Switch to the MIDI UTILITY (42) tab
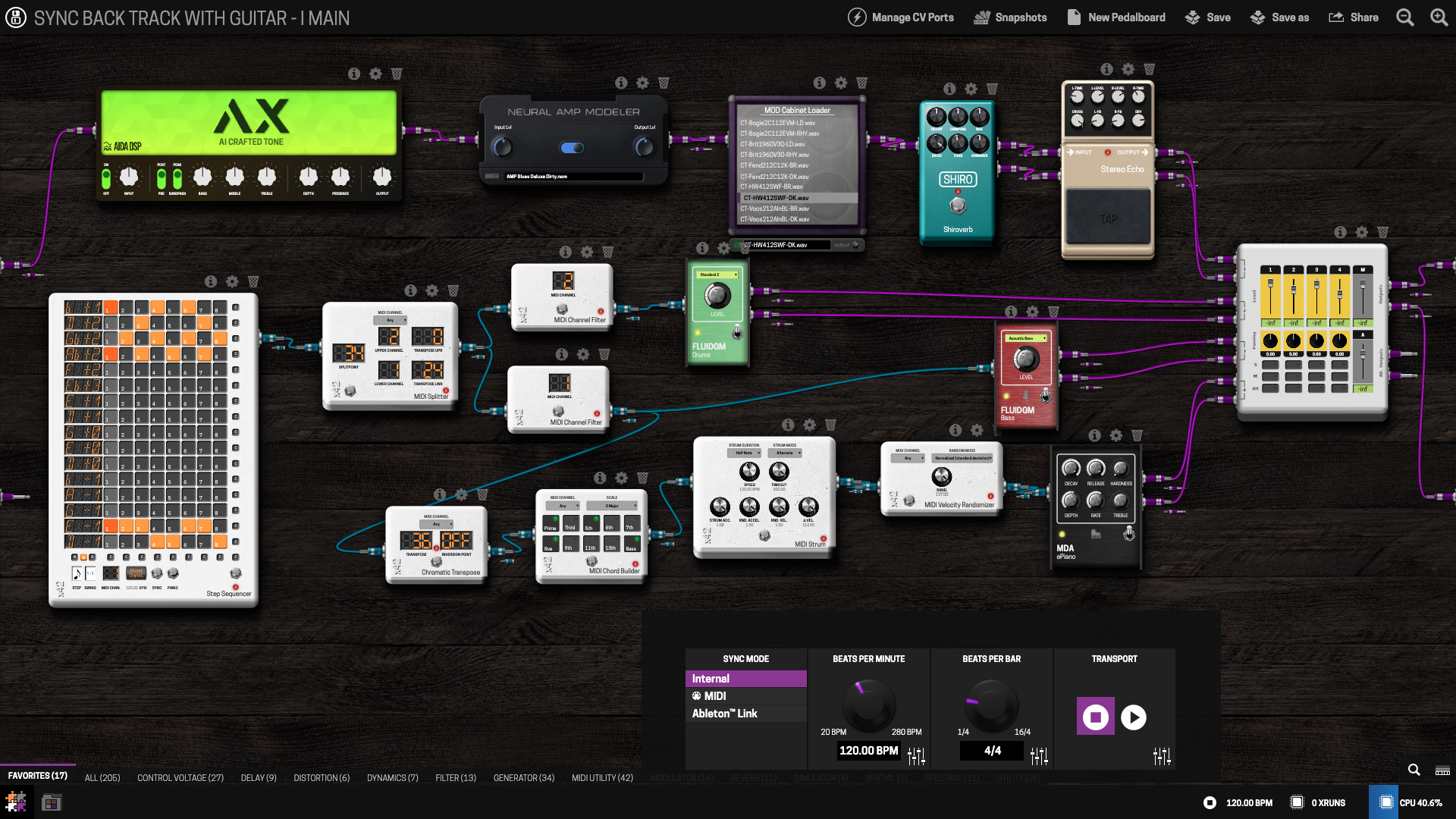1456x819 pixels. point(602,778)
